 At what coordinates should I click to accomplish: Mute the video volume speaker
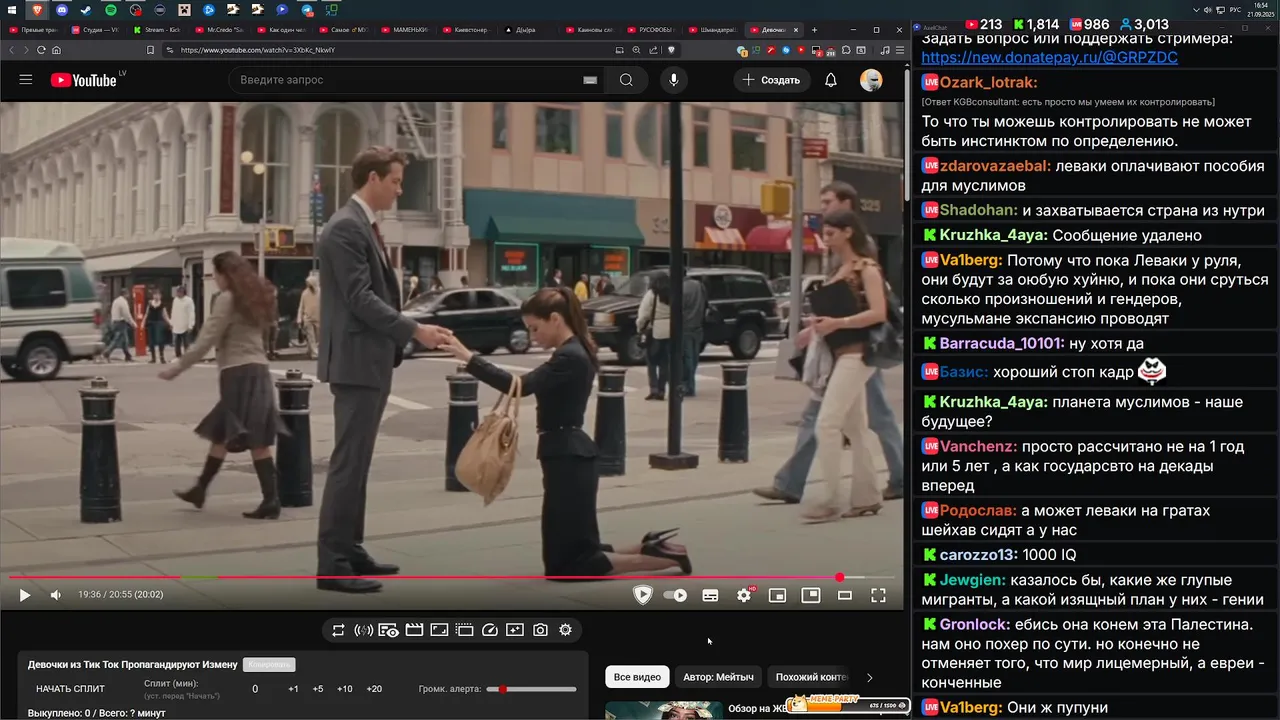[x=56, y=595]
